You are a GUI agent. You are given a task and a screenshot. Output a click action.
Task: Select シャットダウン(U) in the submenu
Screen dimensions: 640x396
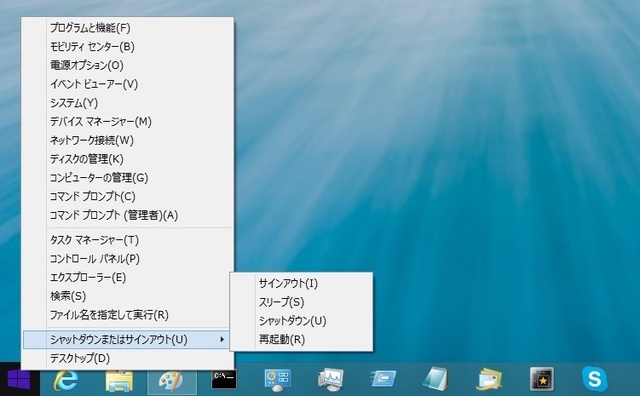tap(302, 321)
